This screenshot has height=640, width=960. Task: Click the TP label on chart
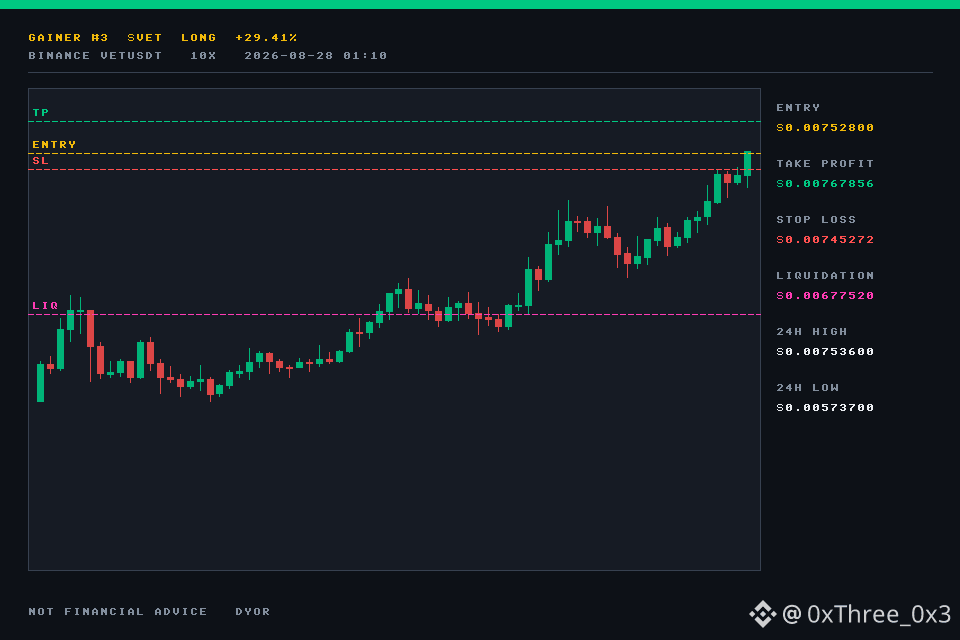(40, 113)
